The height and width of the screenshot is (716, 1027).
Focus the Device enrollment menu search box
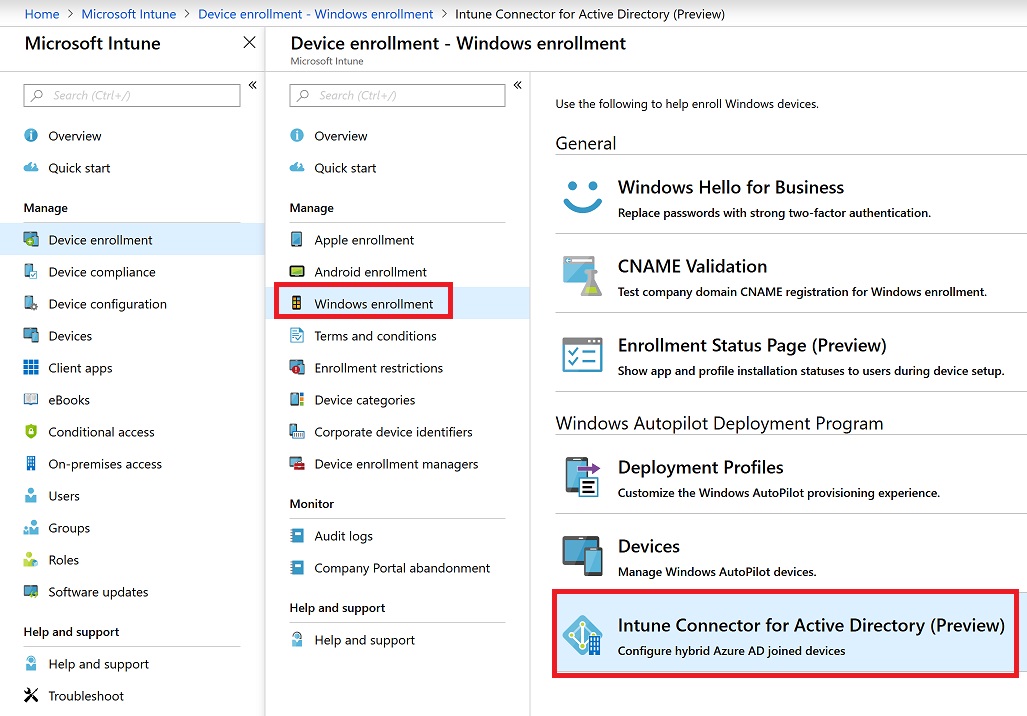pyautogui.click(x=397, y=95)
